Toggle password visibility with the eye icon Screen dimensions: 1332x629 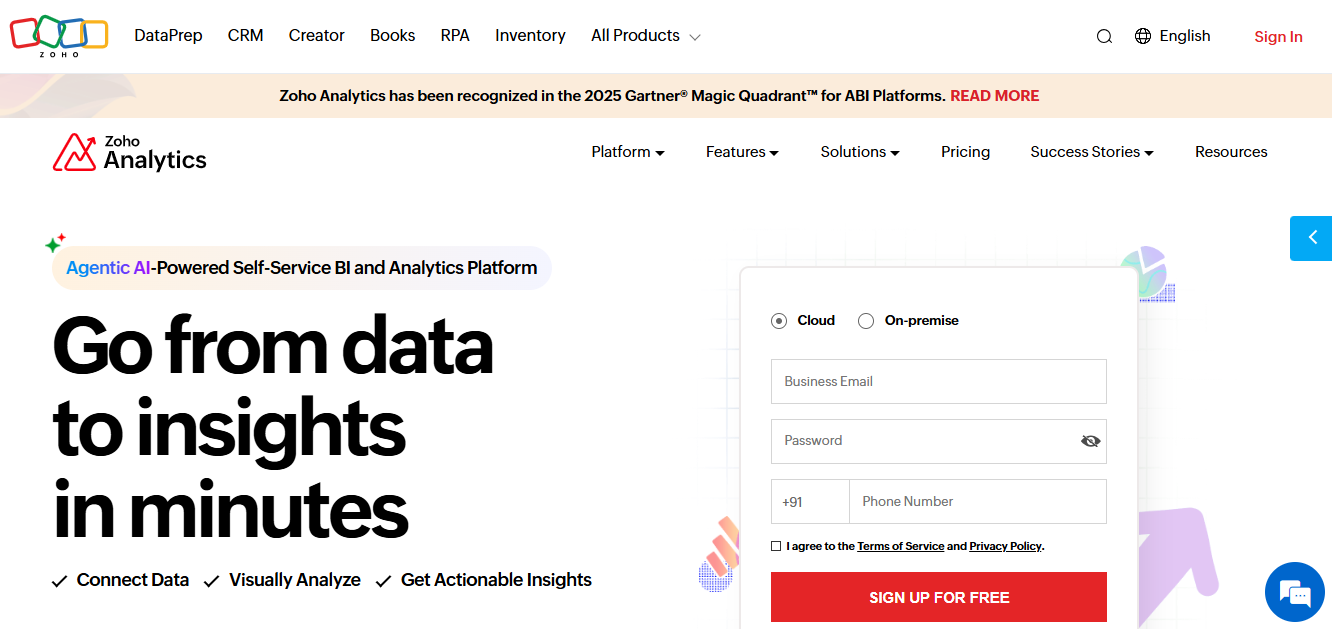(x=1090, y=441)
